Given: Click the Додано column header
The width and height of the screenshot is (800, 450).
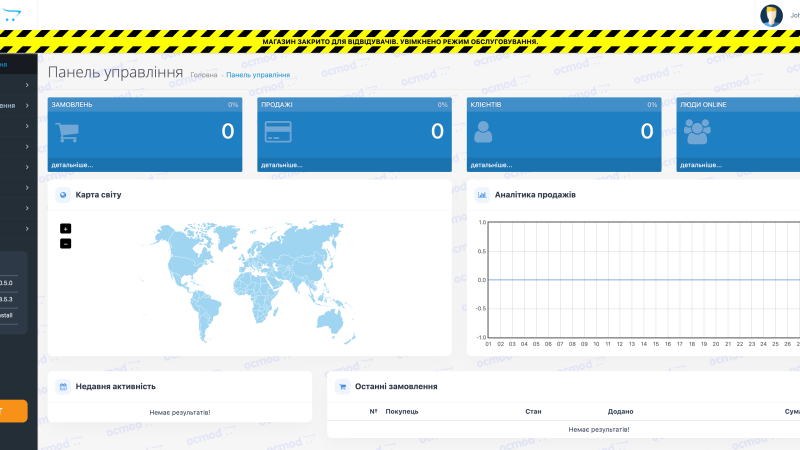Looking at the screenshot, I should pos(620,411).
